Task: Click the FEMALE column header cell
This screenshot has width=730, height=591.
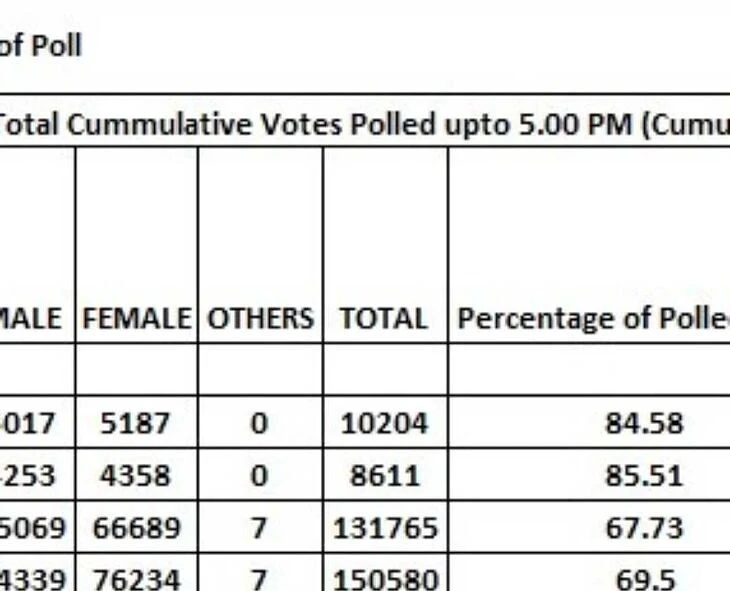Action: coord(136,319)
